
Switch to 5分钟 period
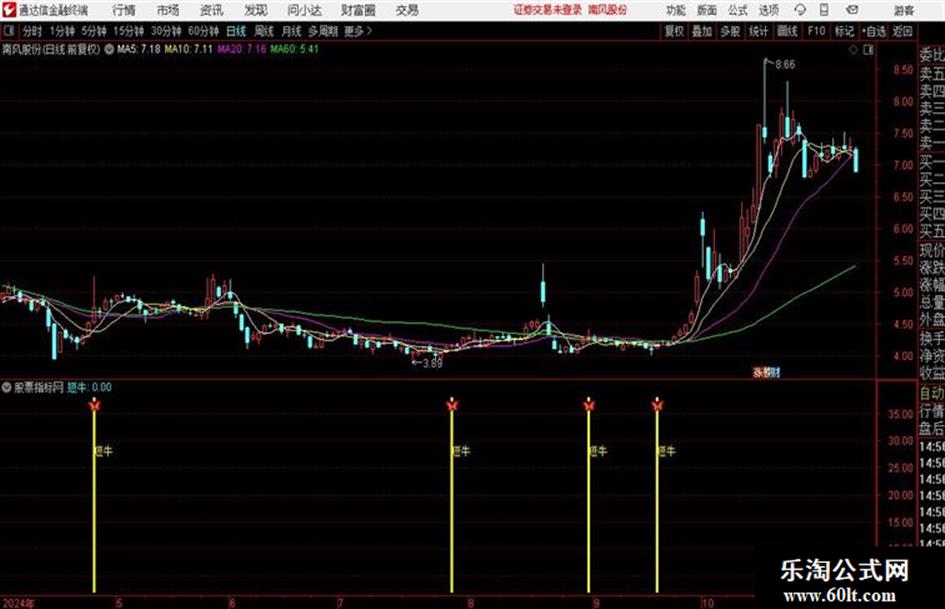pos(93,31)
